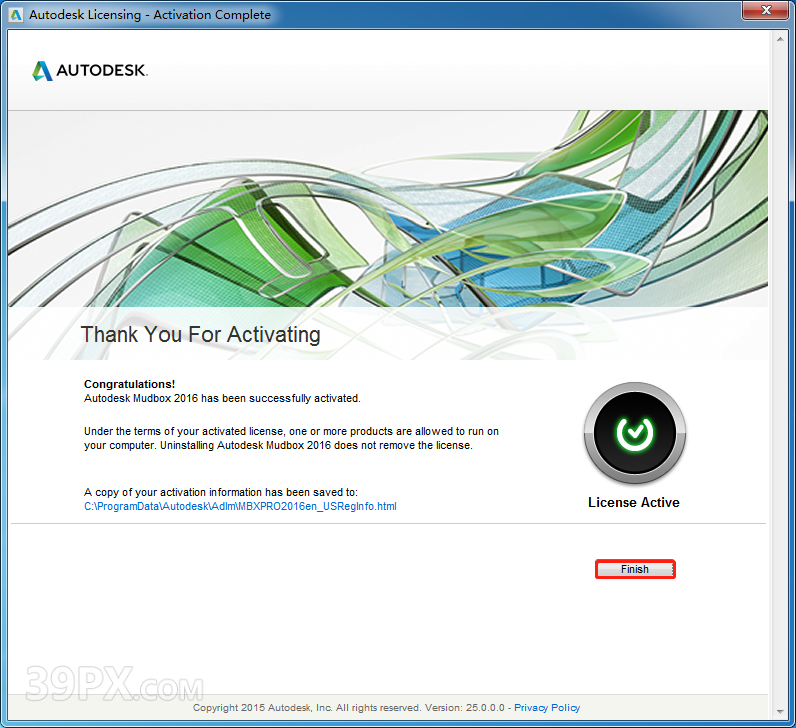The height and width of the screenshot is (728, 796).
Task: Select the bold "Congratulations!" text
Action: tap(129, 384)
